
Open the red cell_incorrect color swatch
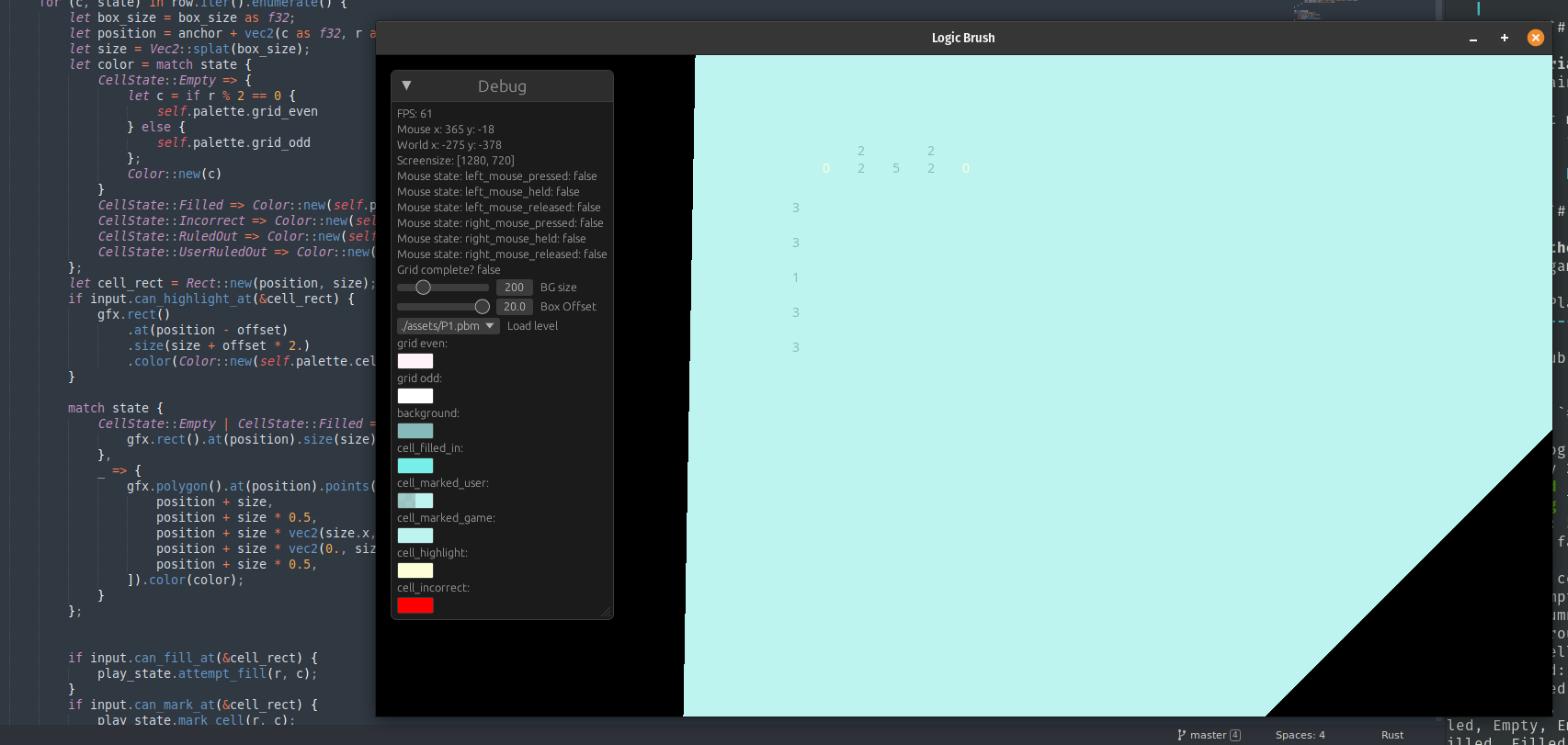[x=415, y=605]
